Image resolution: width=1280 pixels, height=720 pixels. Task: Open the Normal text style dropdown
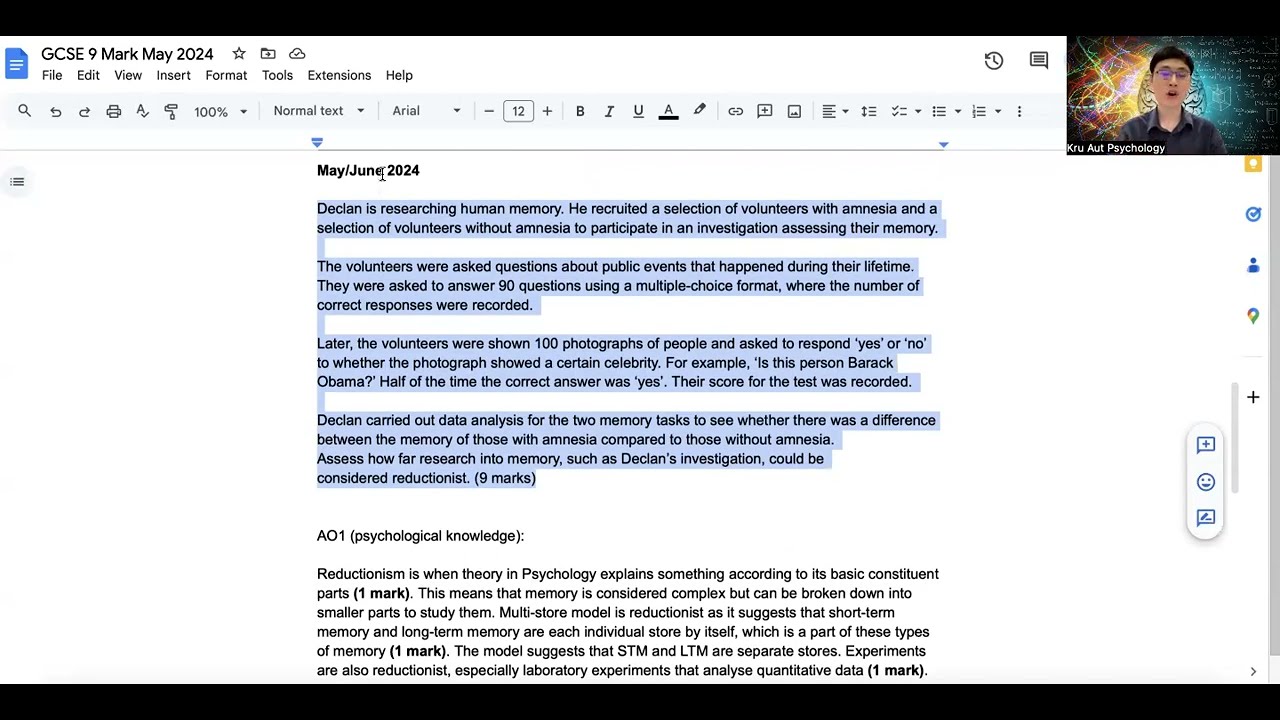pyautogui.click(x=319, y=111)
